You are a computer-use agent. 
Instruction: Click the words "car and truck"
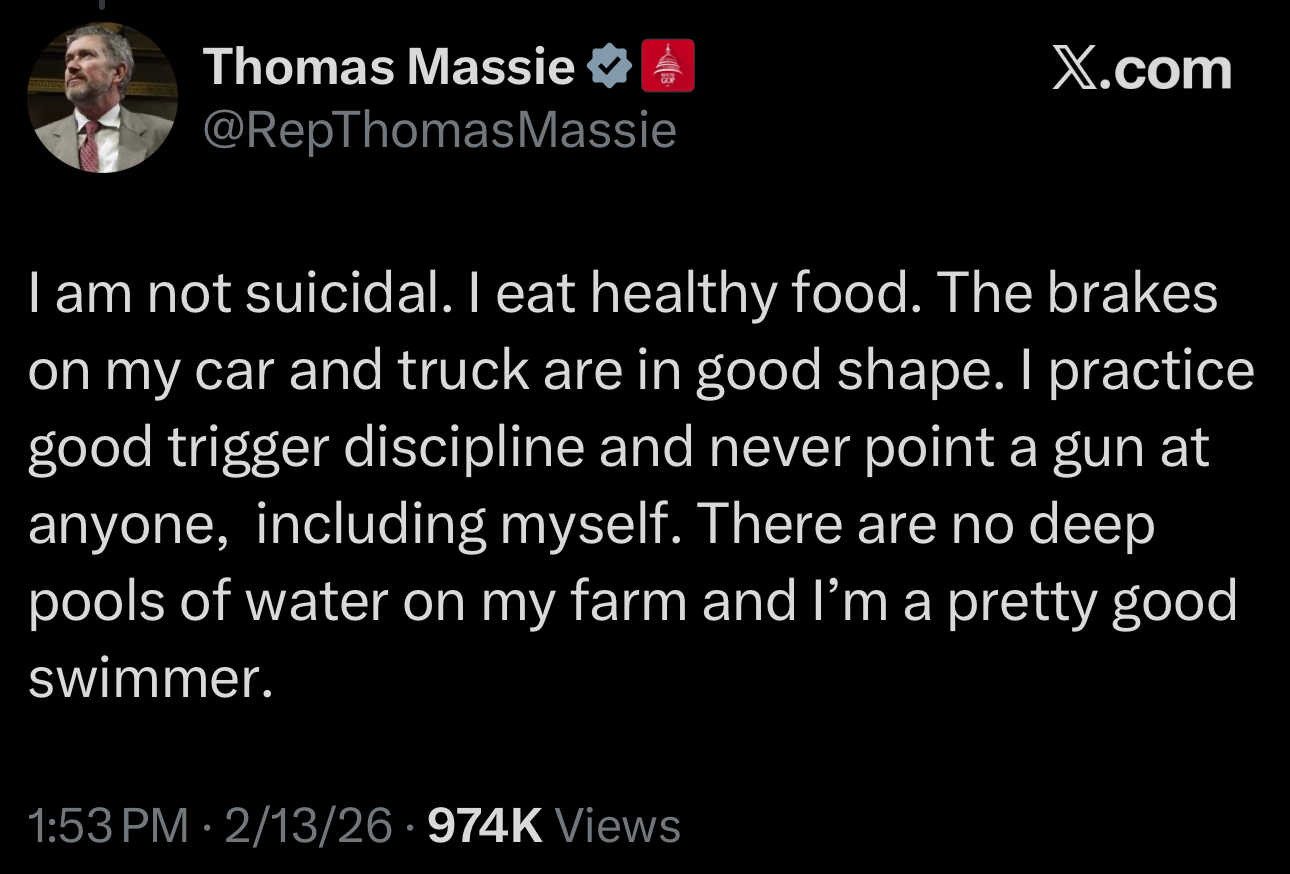(389, 370)
